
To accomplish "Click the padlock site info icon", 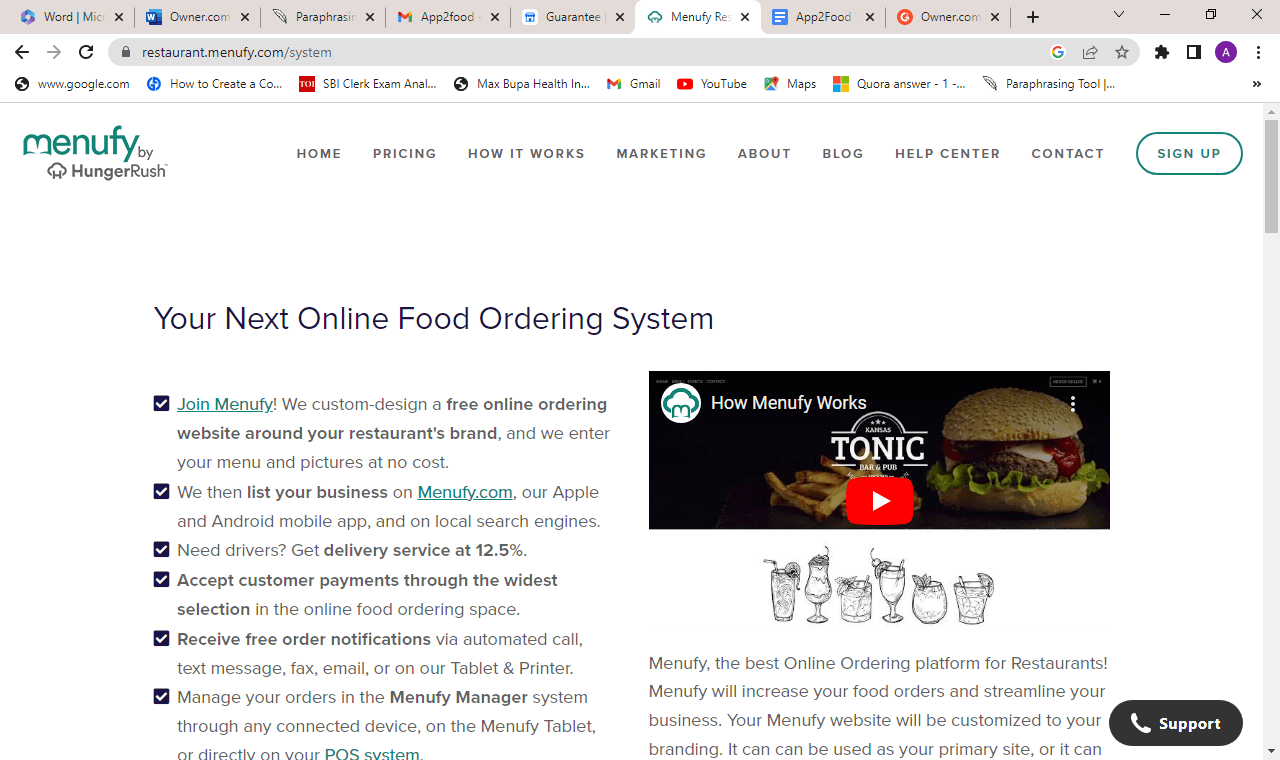I will (125, 52).
